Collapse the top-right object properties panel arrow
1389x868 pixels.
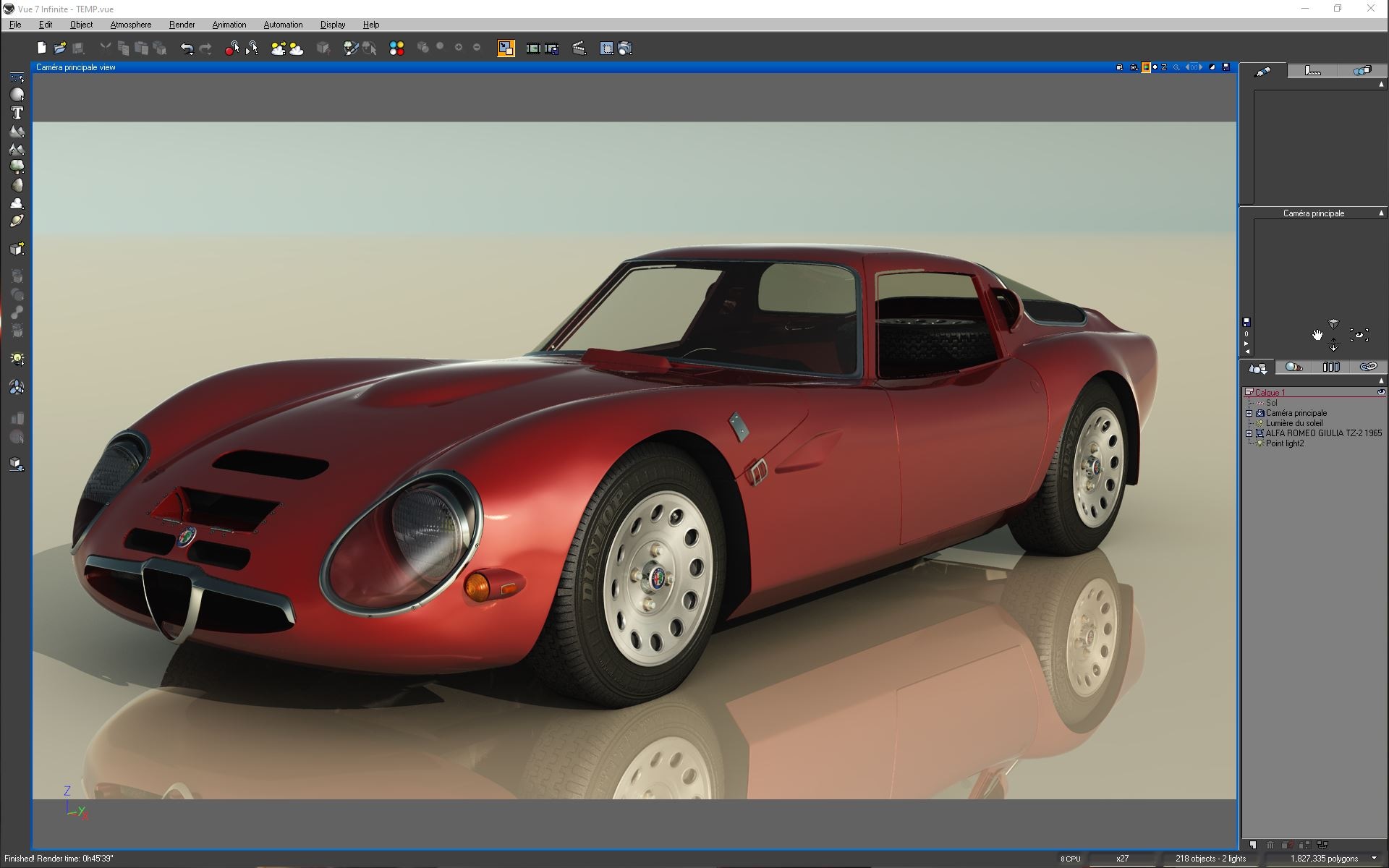coord(1381,84)
